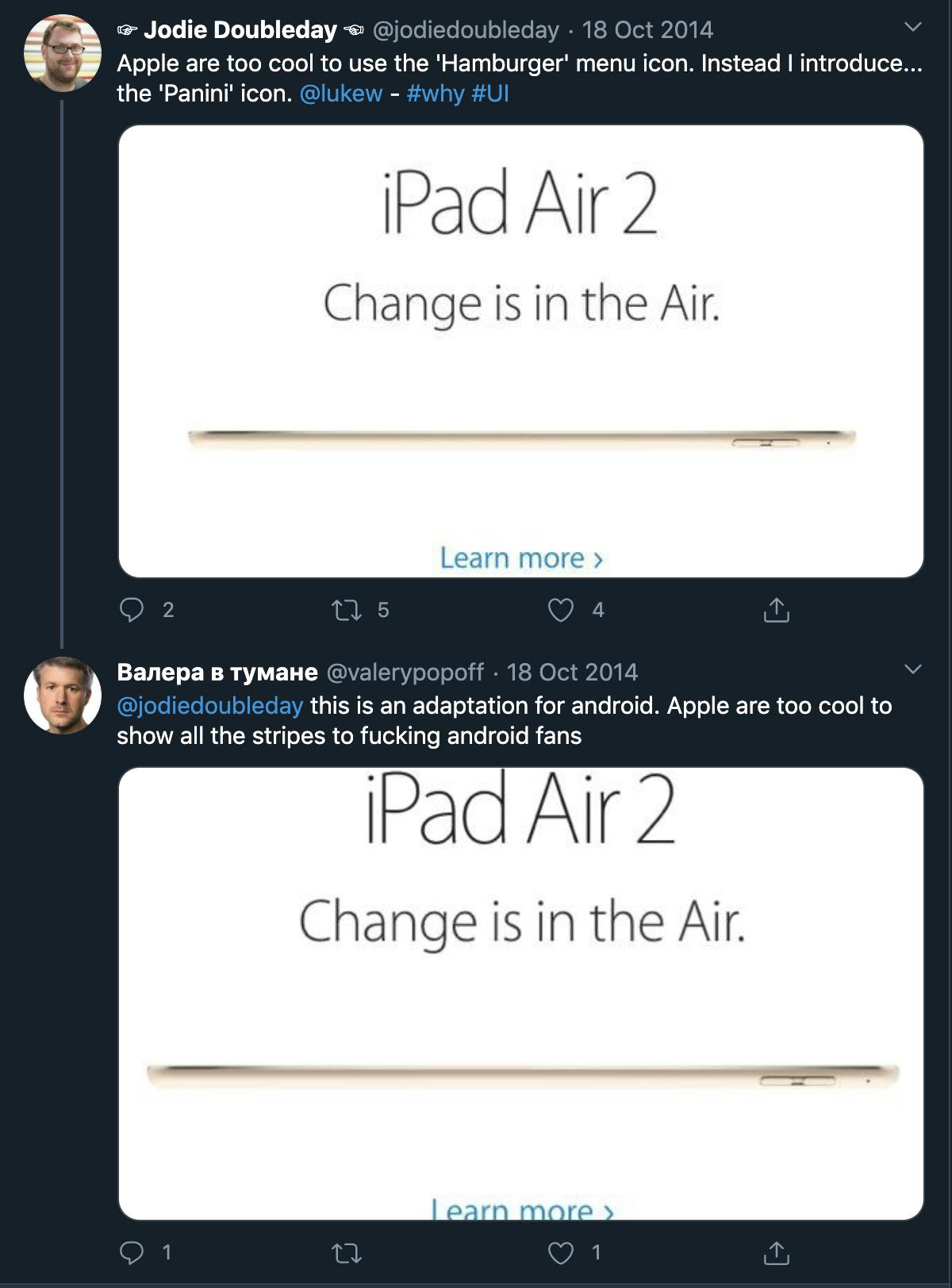Like Jodie Doubleday's tweet
Image resolution: width=952 pixels, height=1288 pixels.
click(x=562, y=611)
